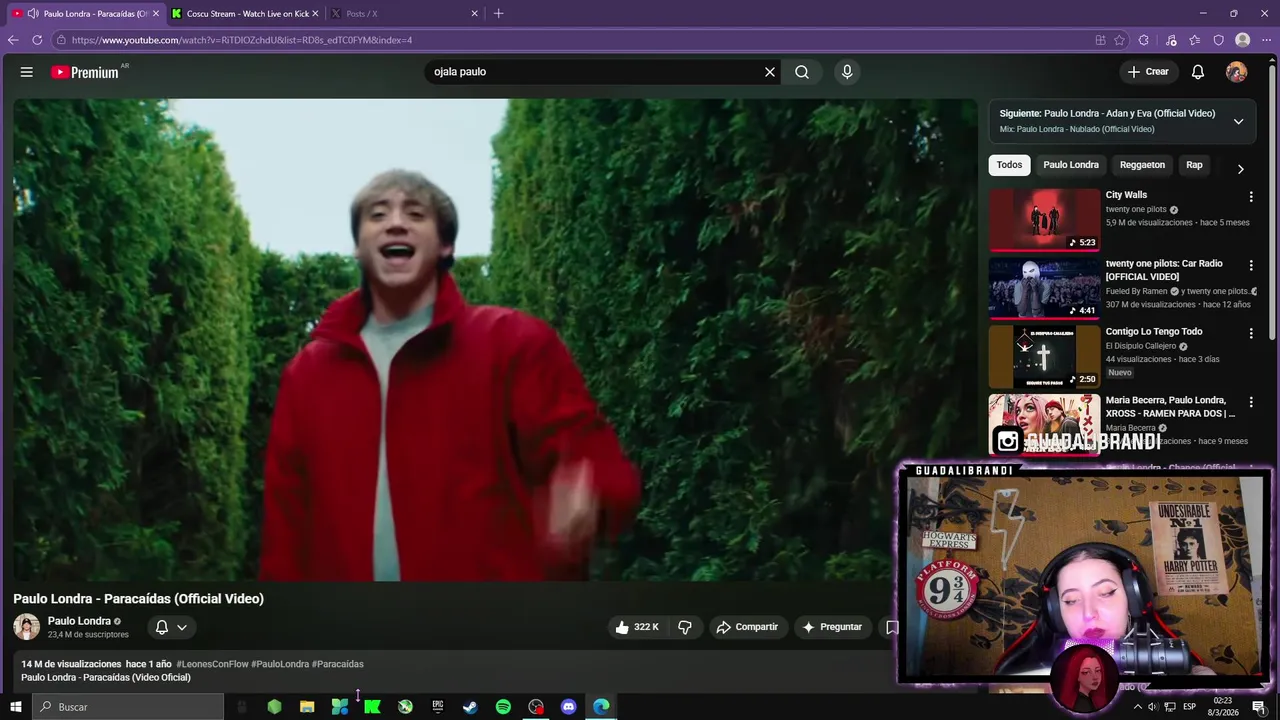The height and width of the screenshot is (720, 1280).
Task: Open a new browser tab
Action: pos(498,14)
